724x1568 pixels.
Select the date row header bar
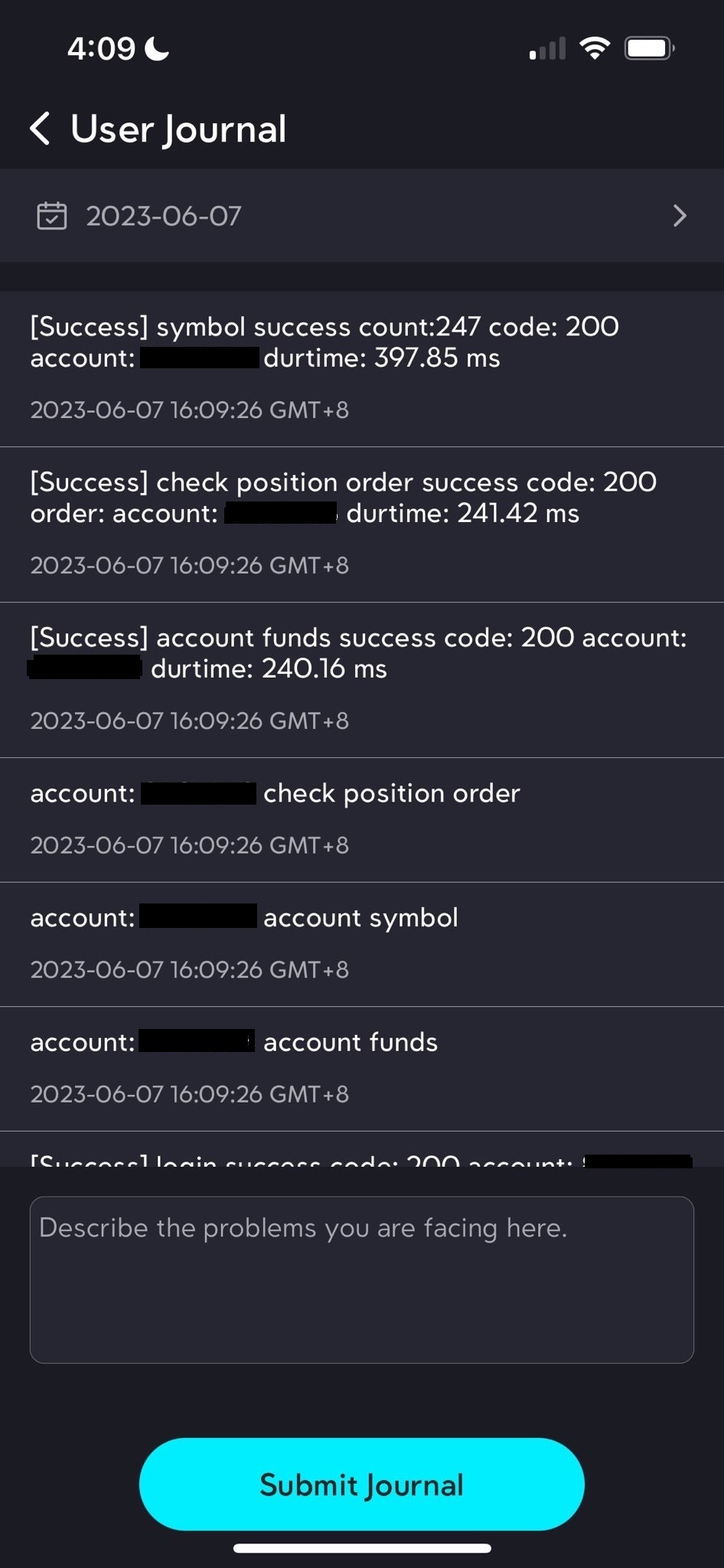pos(362,216)
